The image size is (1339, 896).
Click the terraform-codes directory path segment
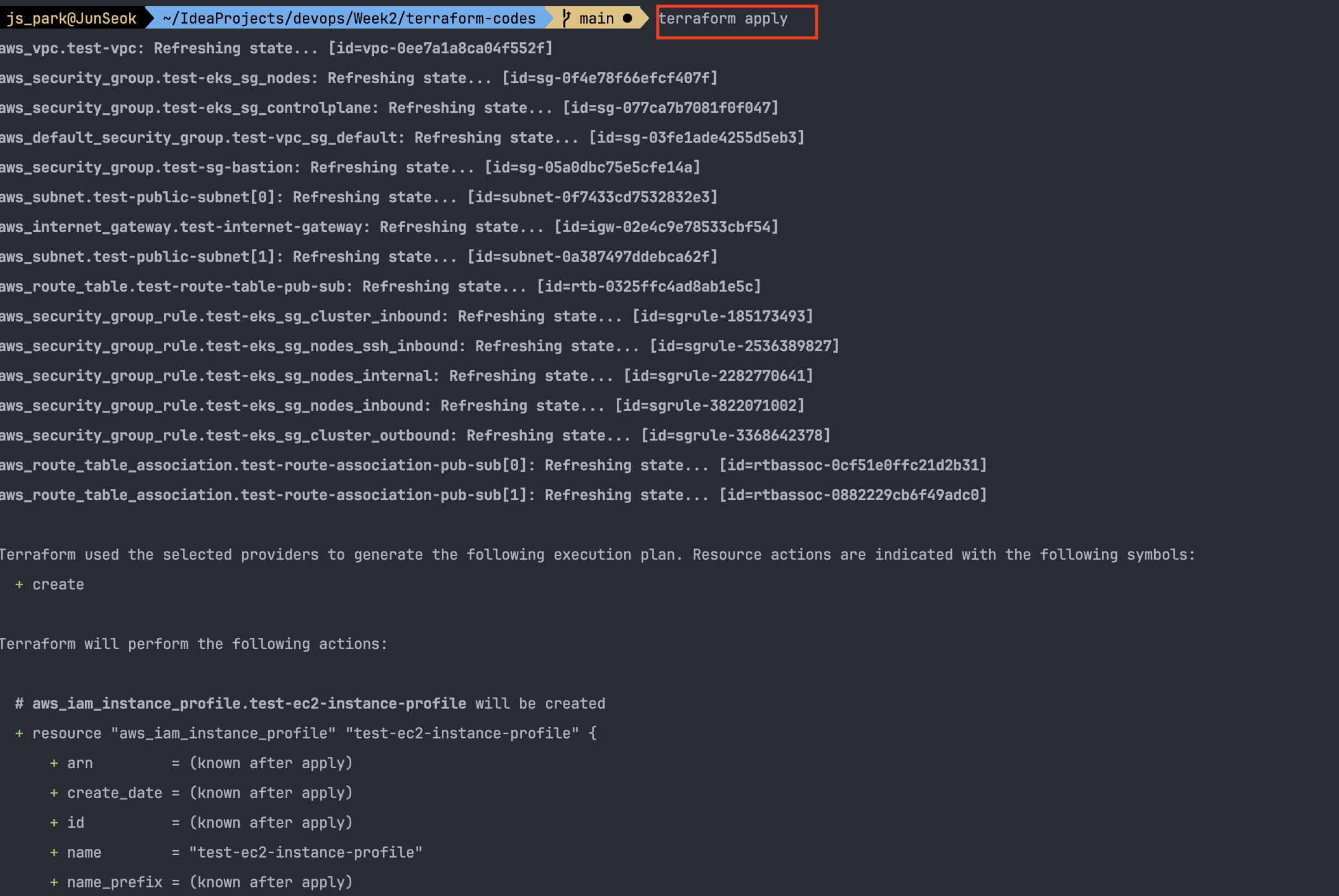pos(349,19)
